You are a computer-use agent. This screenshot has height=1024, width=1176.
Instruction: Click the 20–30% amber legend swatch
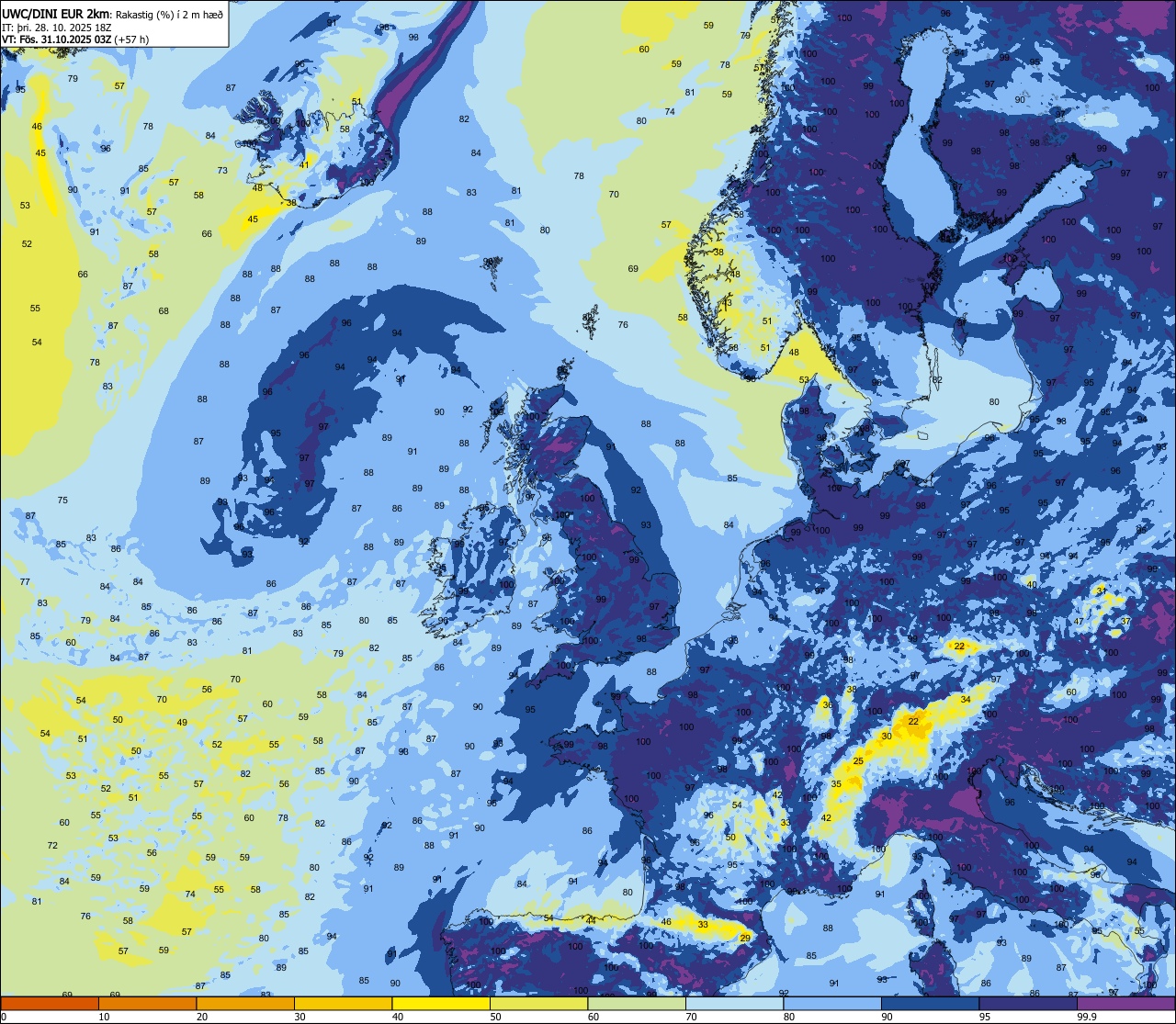tap(245, 1003)
